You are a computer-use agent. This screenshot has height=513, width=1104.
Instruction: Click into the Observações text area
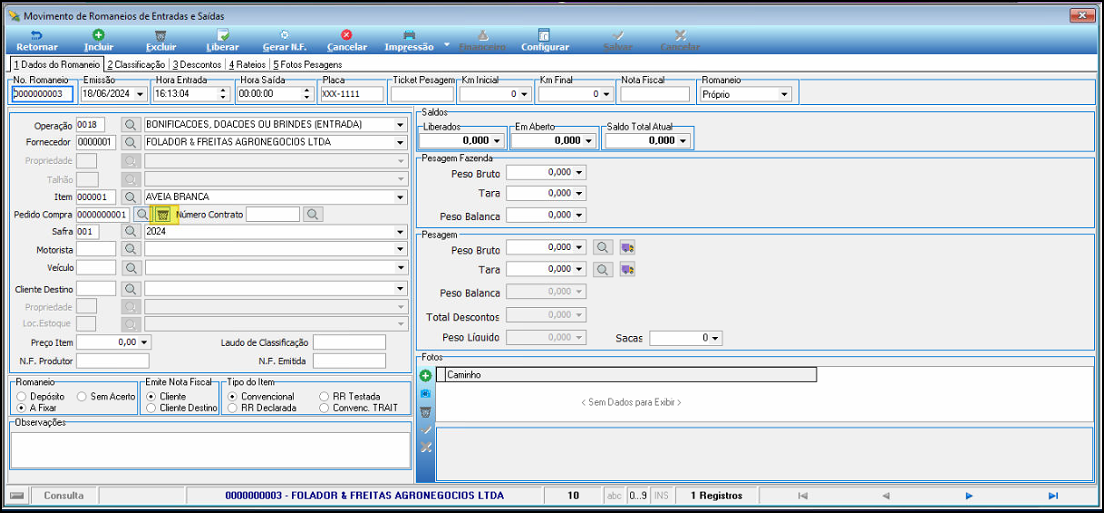(x=210, y=449)
